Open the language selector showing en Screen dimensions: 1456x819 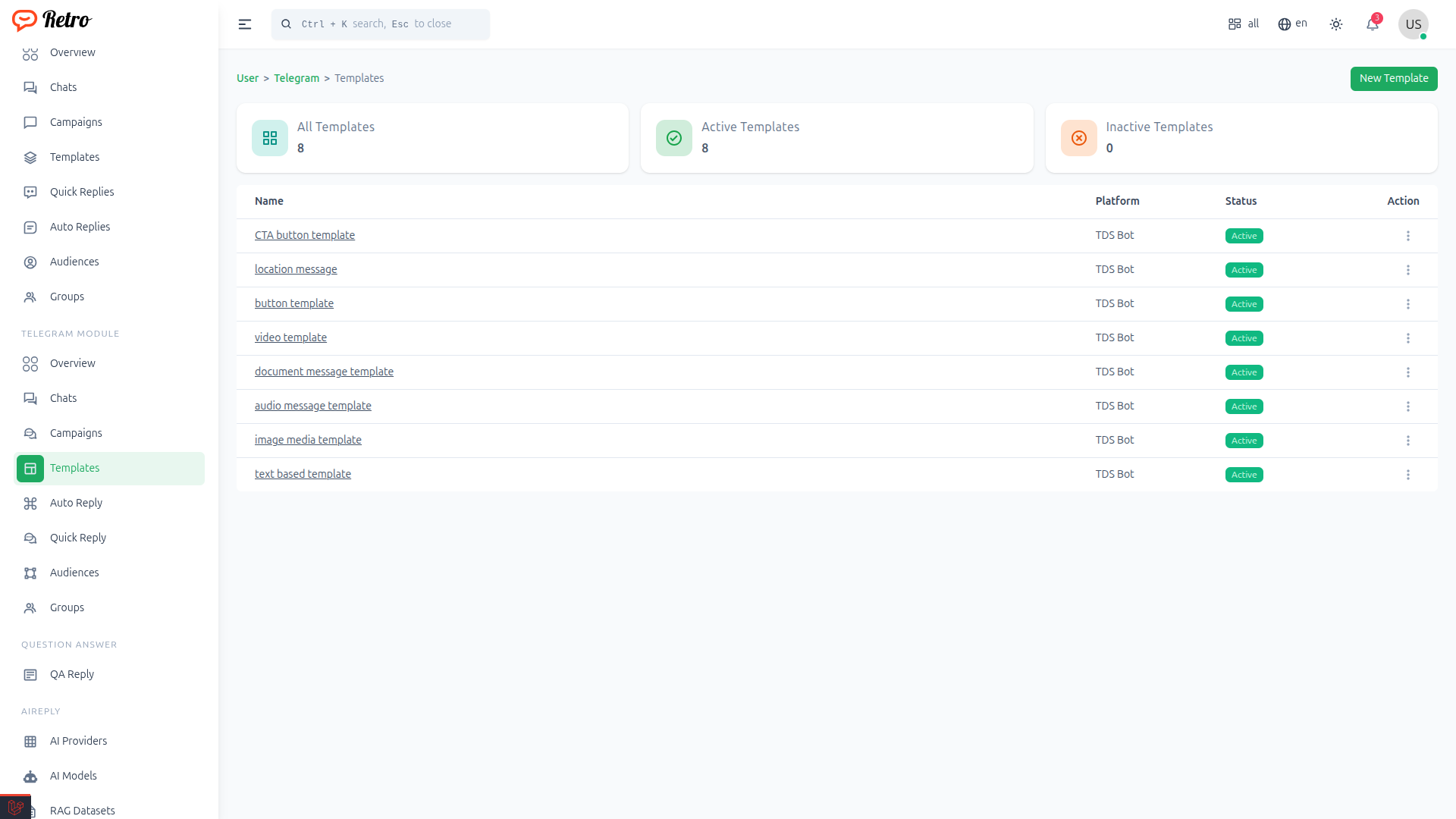(1293, 24)
